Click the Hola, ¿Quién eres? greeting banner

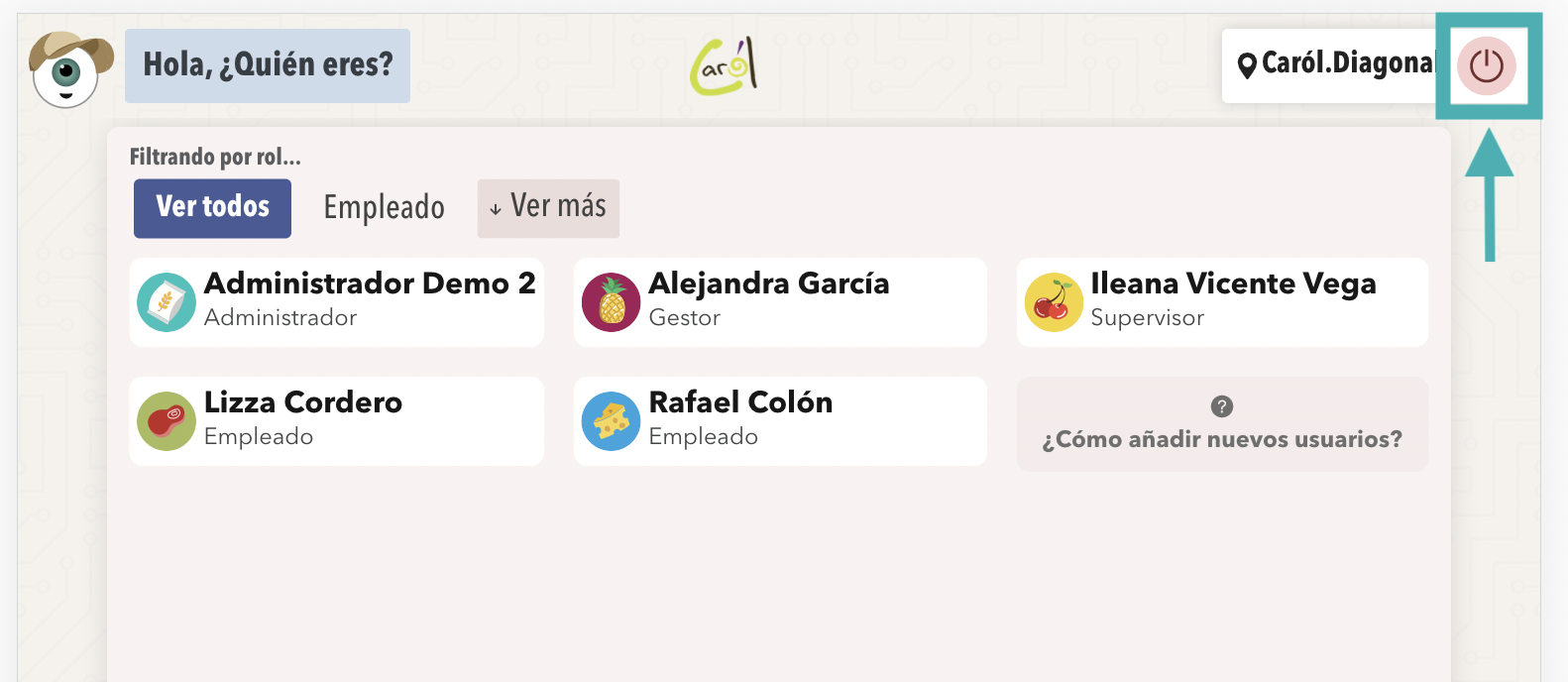click(x=268, y=65)
